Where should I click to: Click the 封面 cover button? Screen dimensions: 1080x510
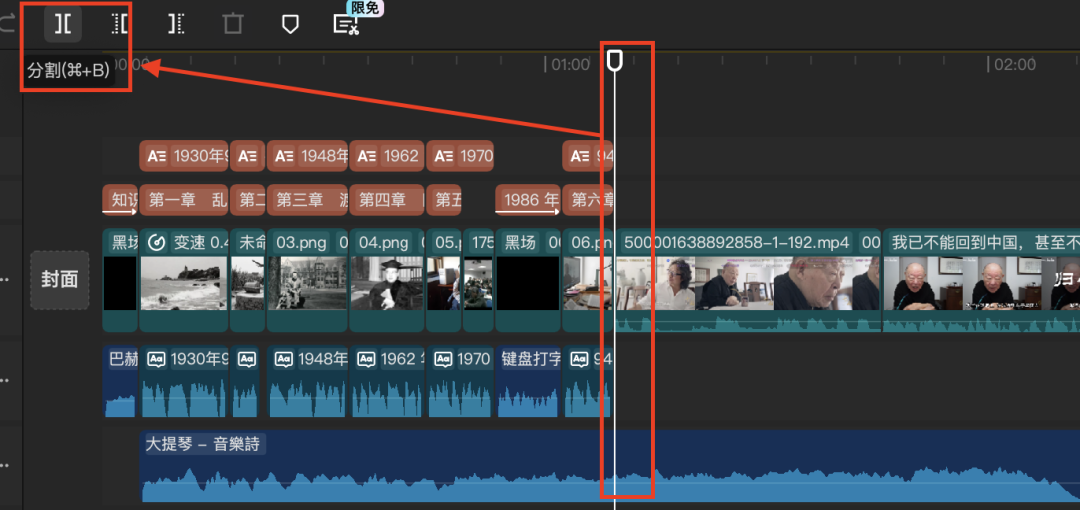tap(60, 280)
